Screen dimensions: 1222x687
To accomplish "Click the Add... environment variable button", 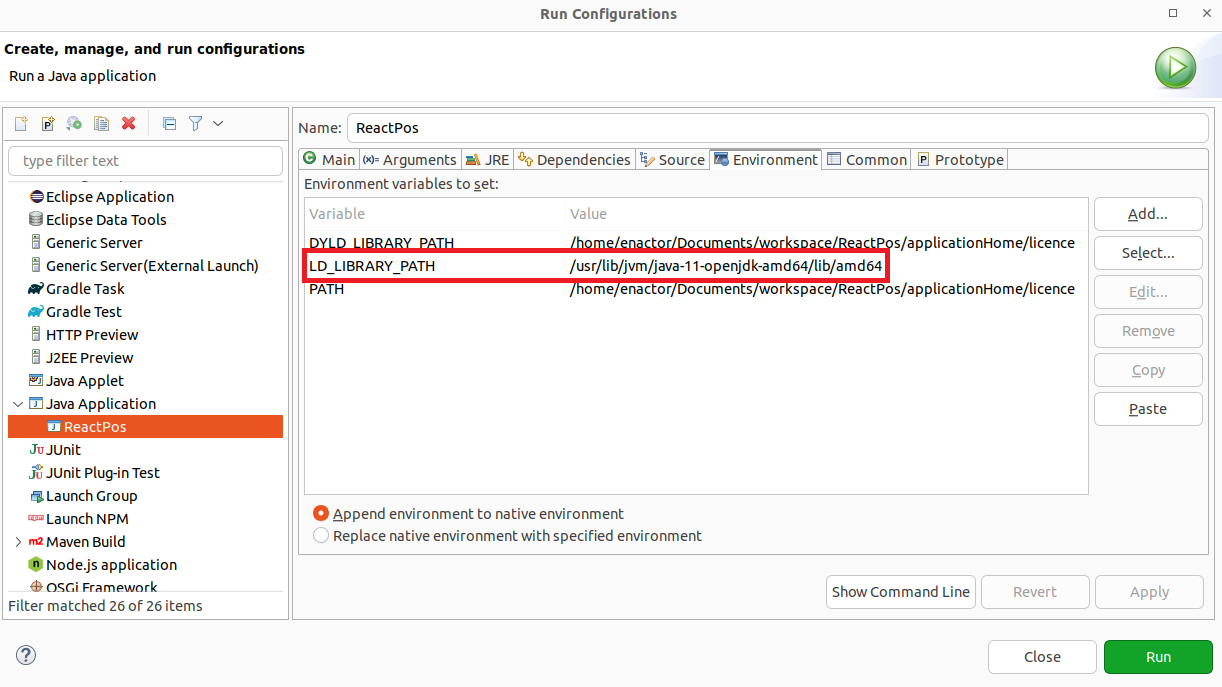I will point(1147,214).
